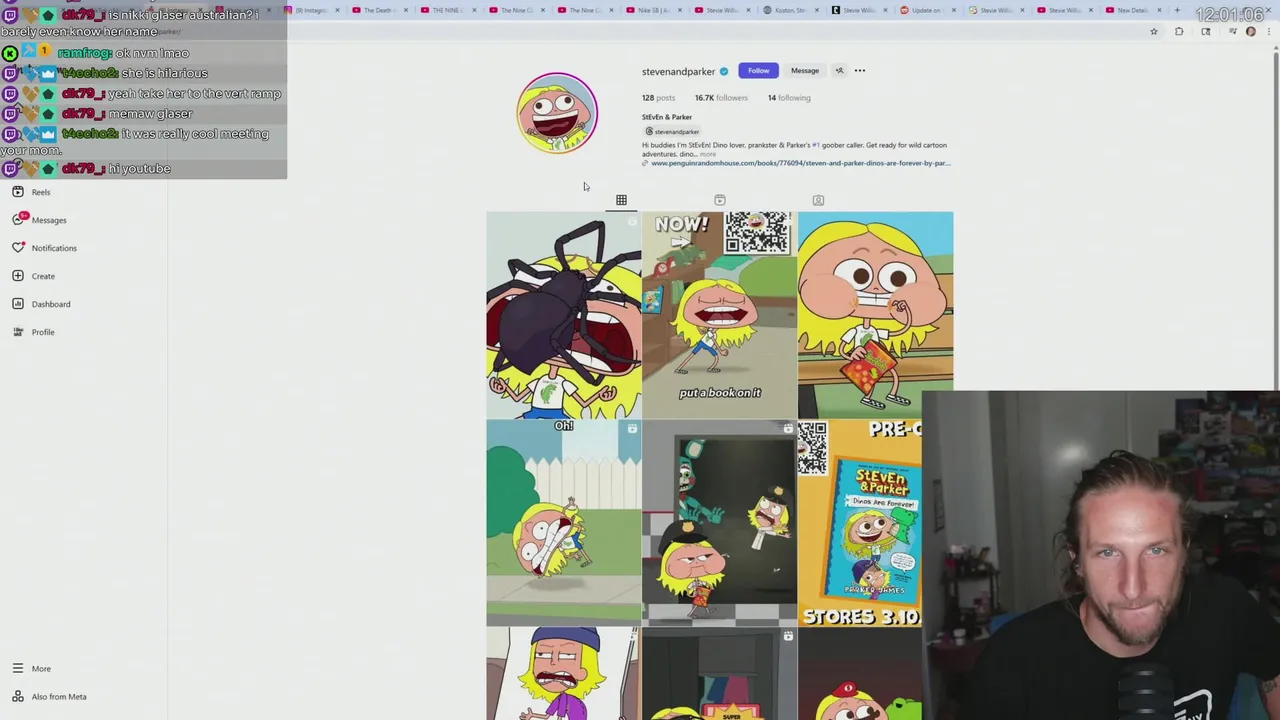Open the stevenandparker Threads link
The height and width of the screenshot is (720, 1280).
672,132
